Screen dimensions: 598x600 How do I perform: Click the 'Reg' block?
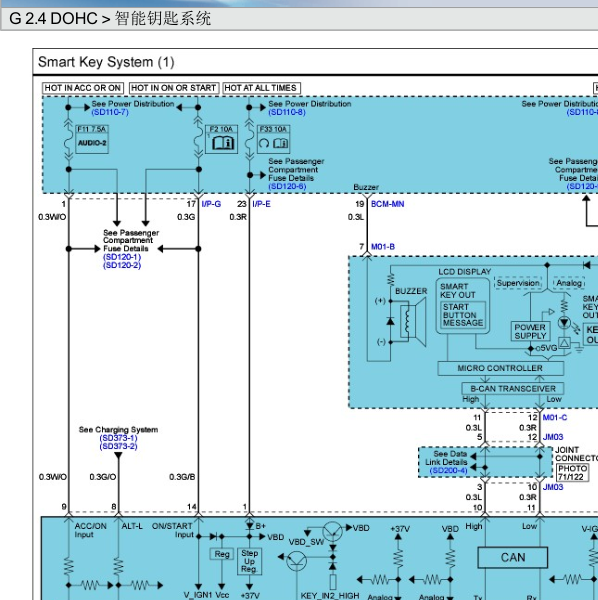[222, 554]
